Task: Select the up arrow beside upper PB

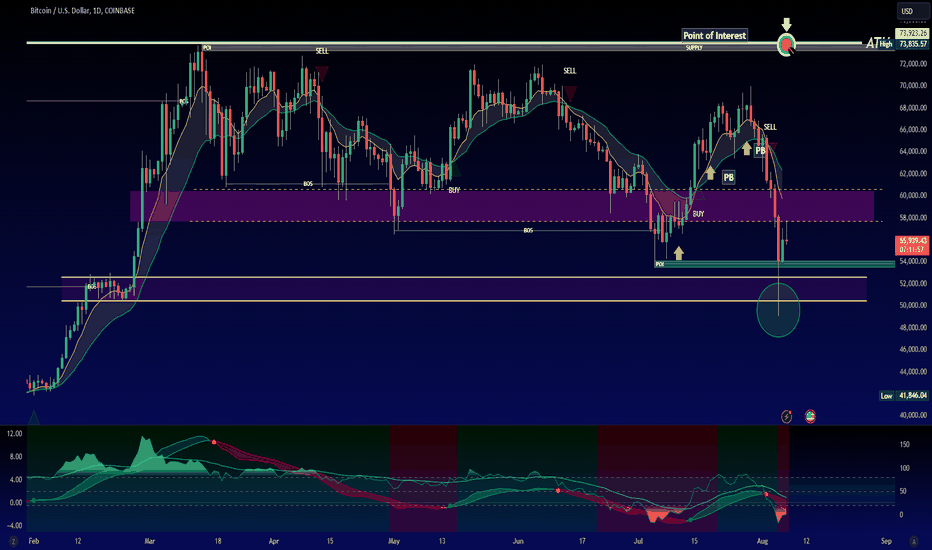Action: click(x=747, y=148)
